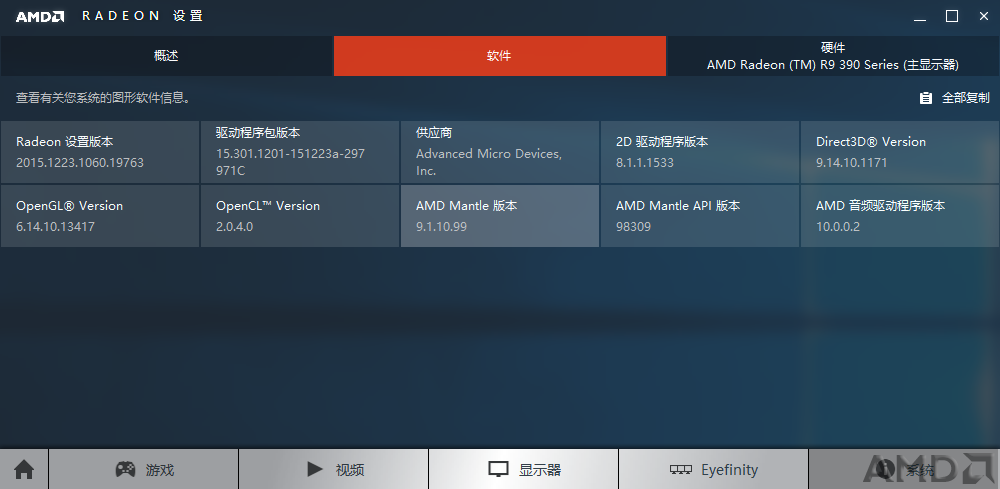Select the 供应商 vendor tile
The width and height of the screenshot is (1000, 489).
tap(500, 152)
